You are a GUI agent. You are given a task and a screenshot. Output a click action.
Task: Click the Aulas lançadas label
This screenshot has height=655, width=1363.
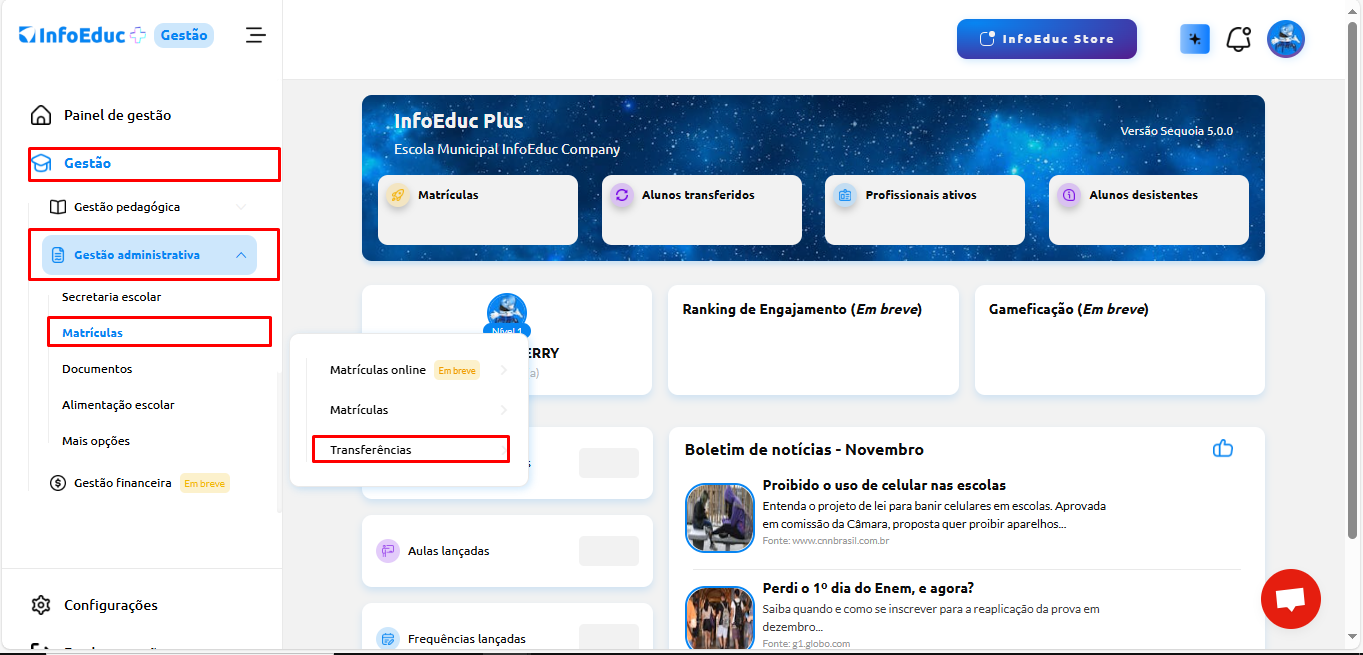tap(449, 551)
